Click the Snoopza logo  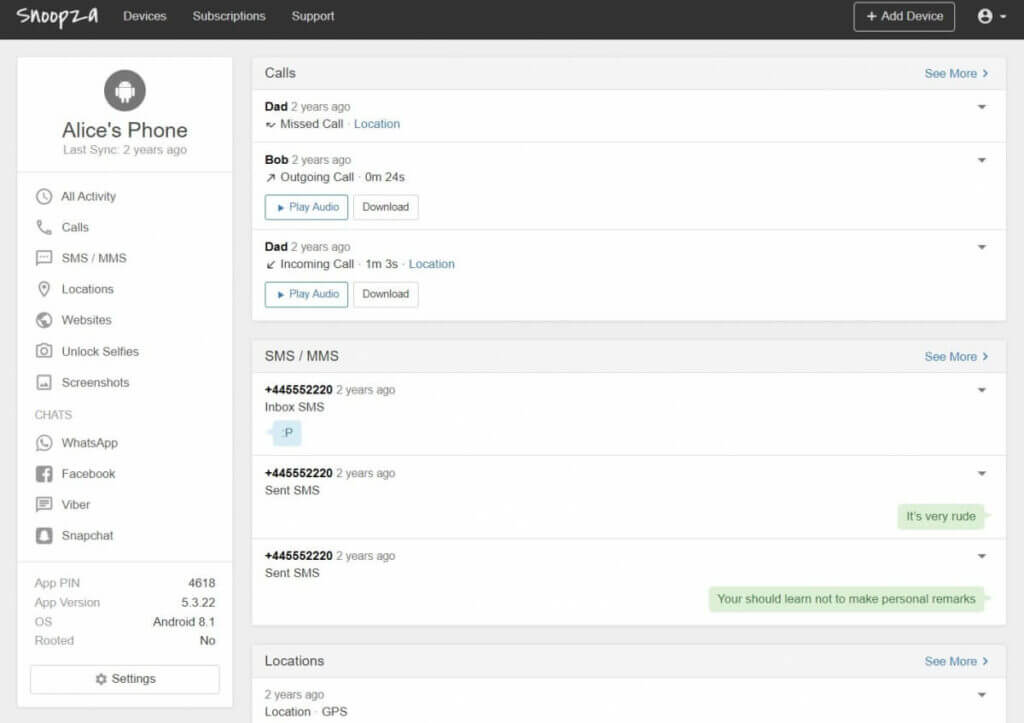pyautogui.click(x=57, y=16)
